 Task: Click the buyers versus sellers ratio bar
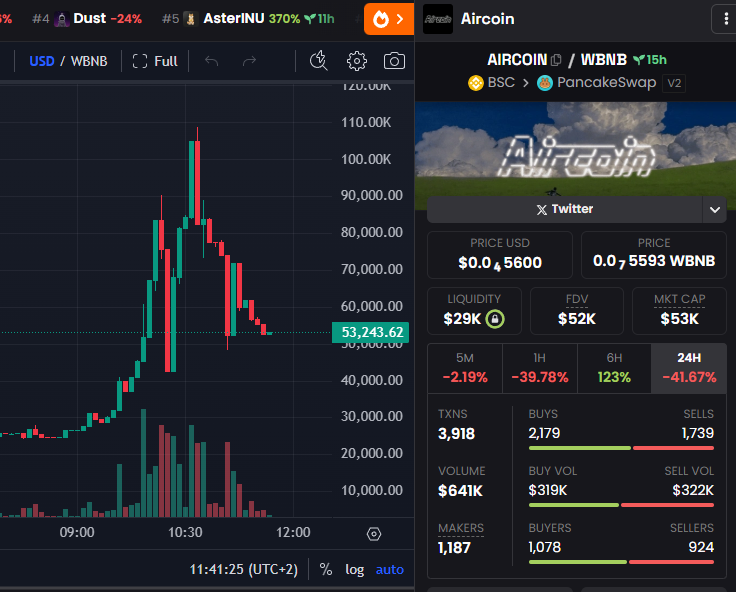[621, 562]
